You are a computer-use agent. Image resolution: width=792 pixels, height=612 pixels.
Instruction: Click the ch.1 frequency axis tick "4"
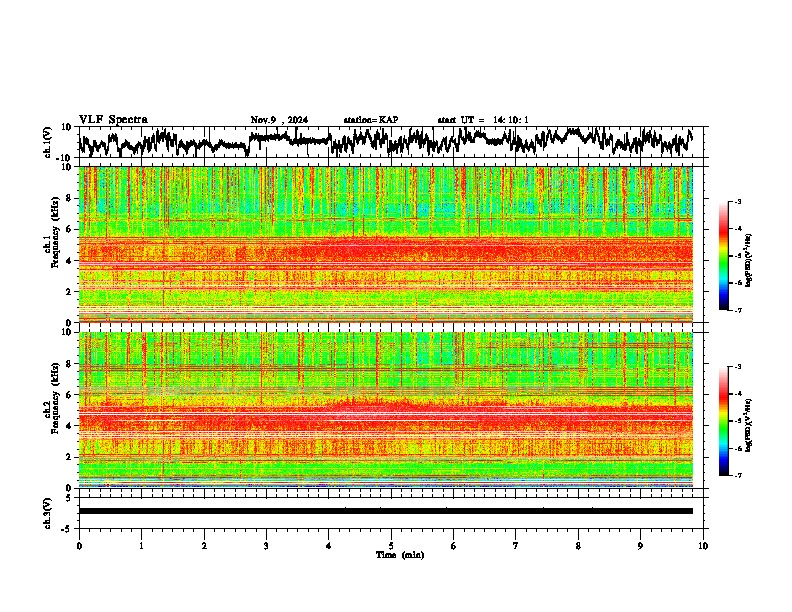coord(70,261)
